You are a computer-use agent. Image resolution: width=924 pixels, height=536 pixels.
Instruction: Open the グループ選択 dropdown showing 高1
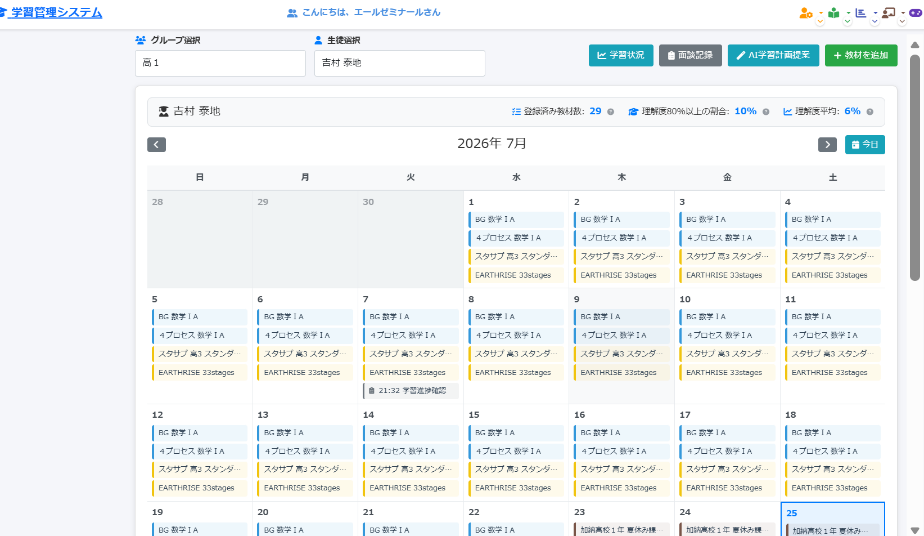pyautogui.click(x=220, y=63)
